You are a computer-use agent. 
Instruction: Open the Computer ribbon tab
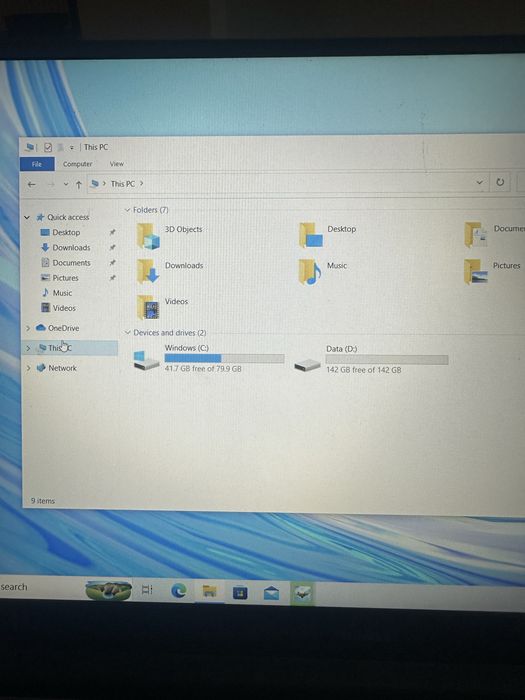tap(77, 164)
